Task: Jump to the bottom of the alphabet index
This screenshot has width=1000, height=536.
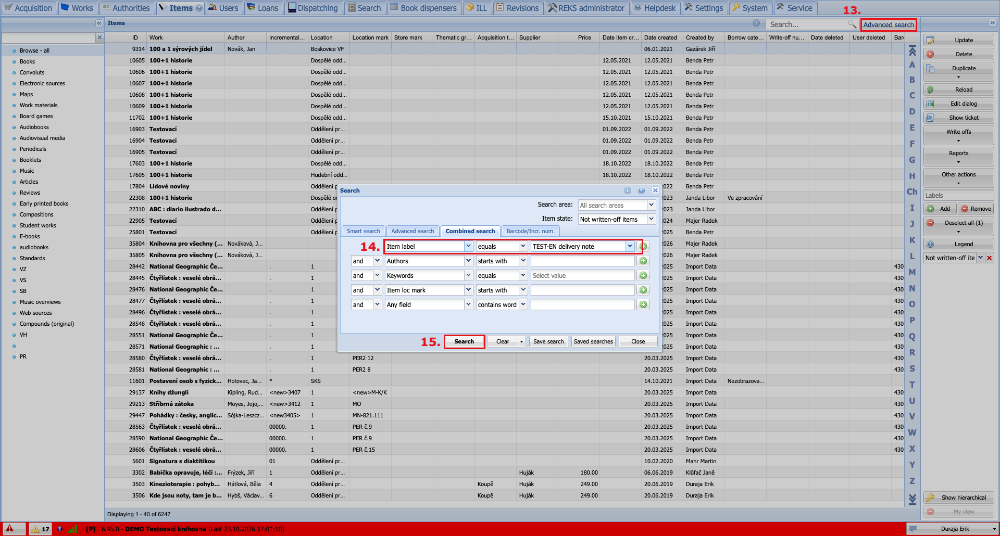Action: coord(912,498)
